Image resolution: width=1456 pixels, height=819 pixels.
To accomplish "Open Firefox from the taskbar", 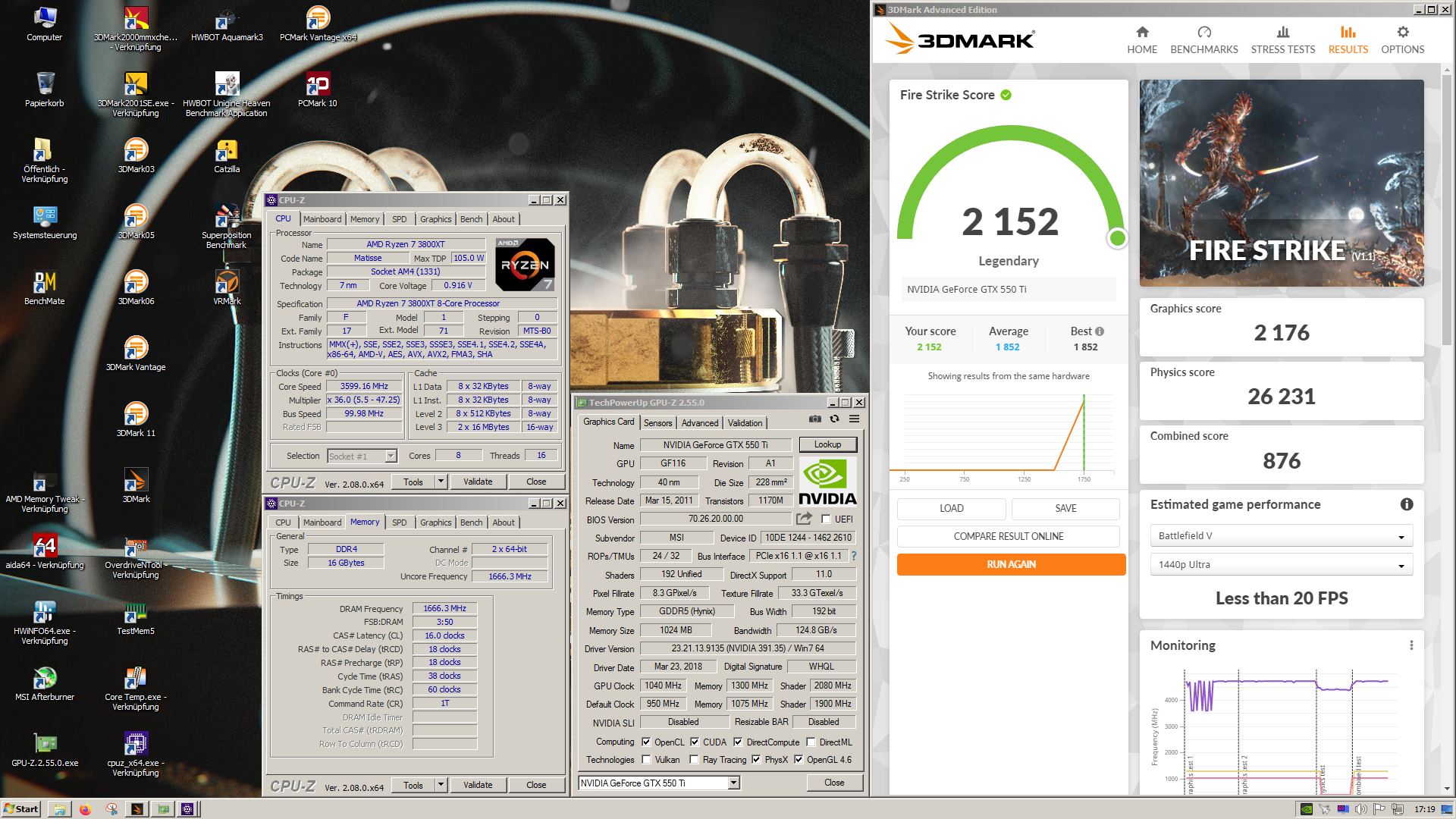I will click(x=85, y=809).
